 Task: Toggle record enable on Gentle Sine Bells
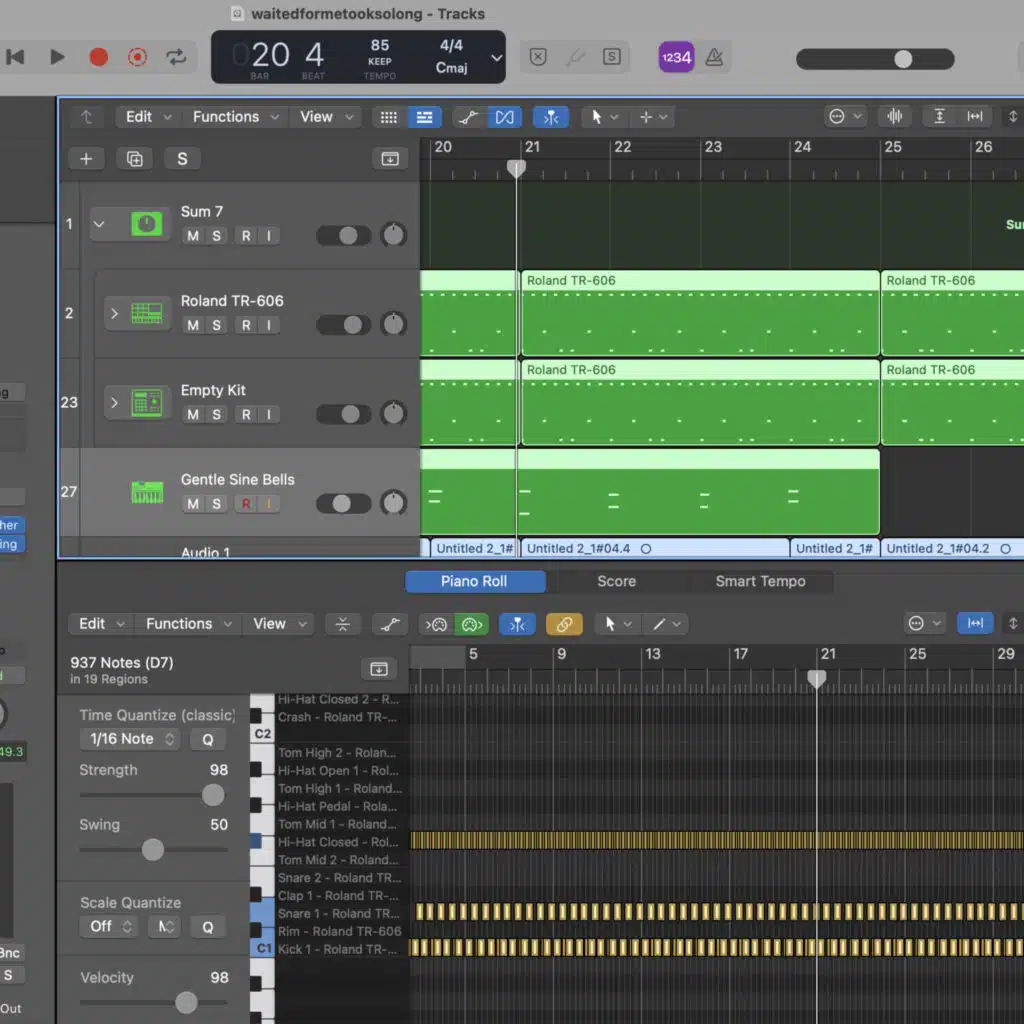pos(245,504)
